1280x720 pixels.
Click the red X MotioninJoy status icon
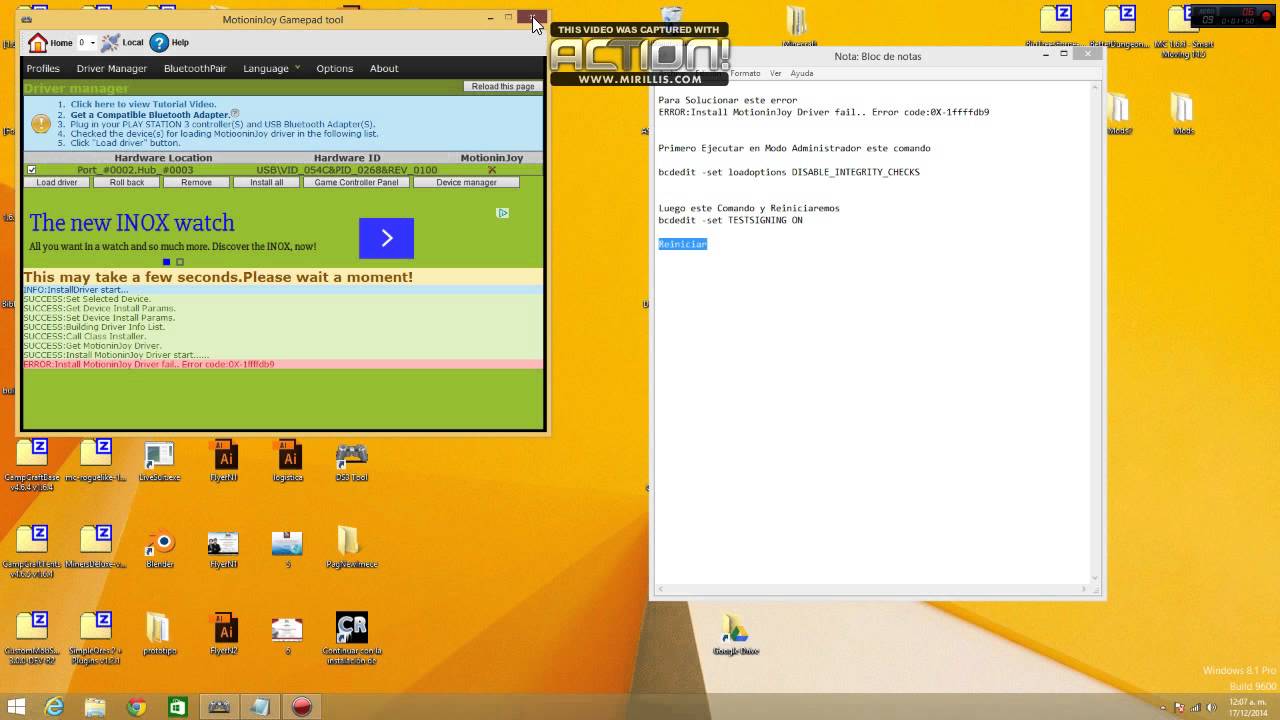491,170
